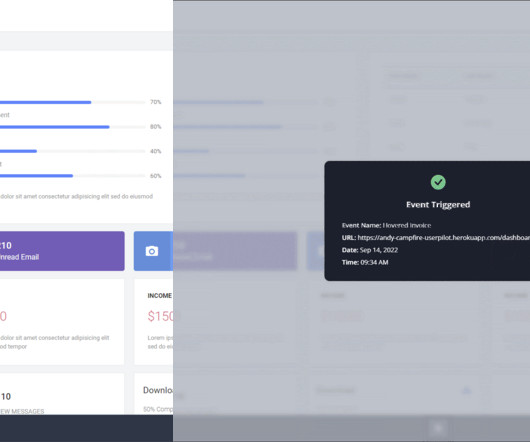Click the 09:34 AM time line
This screenshot has width=530, height=442.
(x=365, y=262)
